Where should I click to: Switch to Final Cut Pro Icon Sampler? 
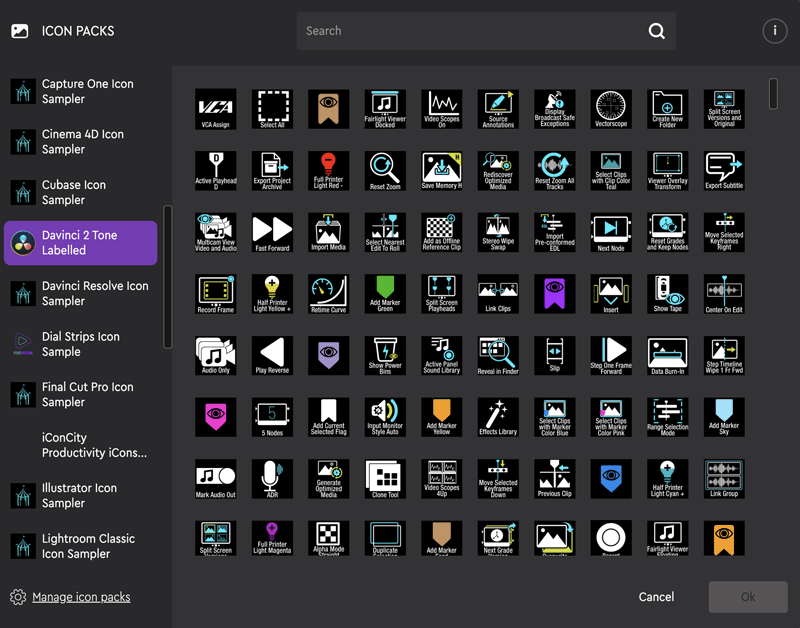click(81, 394)
